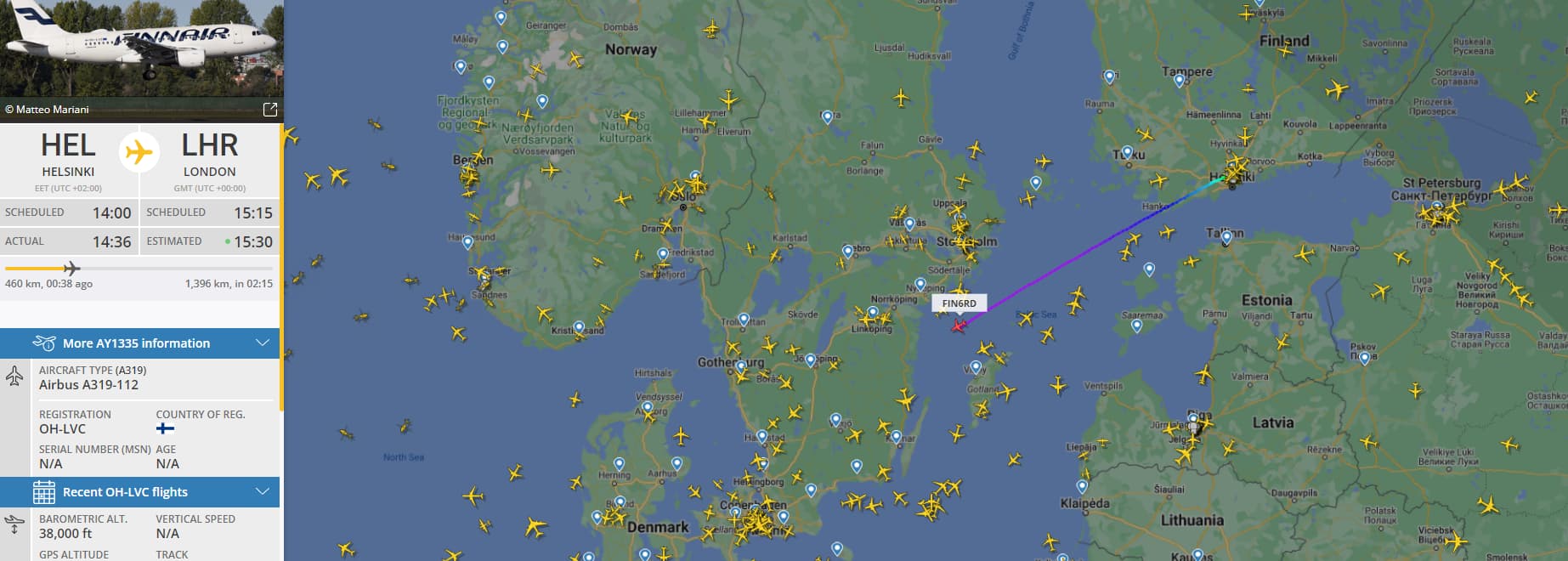Click the calendar icon for recent flights
This screenshot has height=561, width=1568.
click(43, 492)
